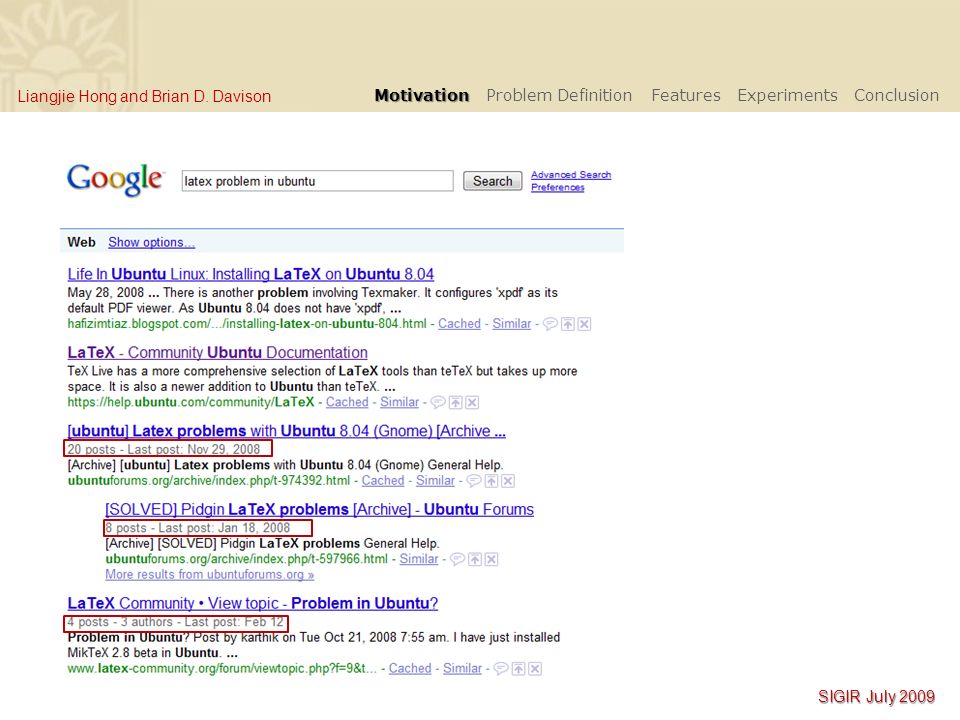Screen dimensions: 960x720
Task: Expand Show options link
Action: pyautogui.click(x=151, y=242)
